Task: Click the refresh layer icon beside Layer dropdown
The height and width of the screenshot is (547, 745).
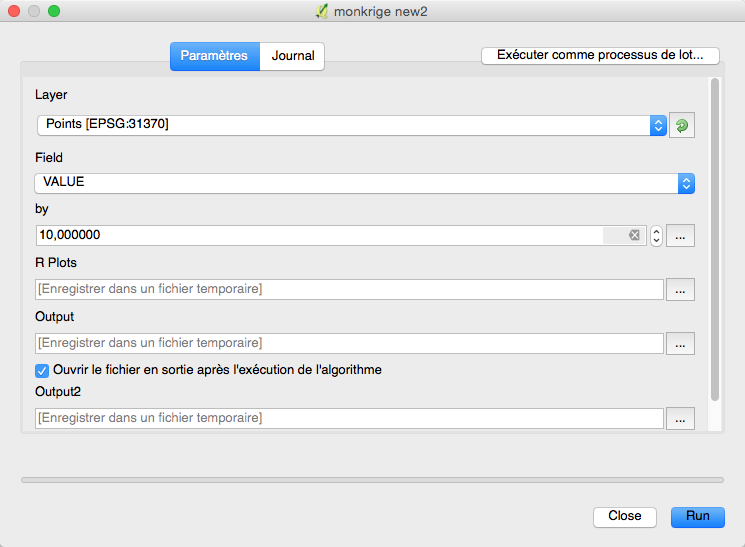Action: (x=681, y=125)
